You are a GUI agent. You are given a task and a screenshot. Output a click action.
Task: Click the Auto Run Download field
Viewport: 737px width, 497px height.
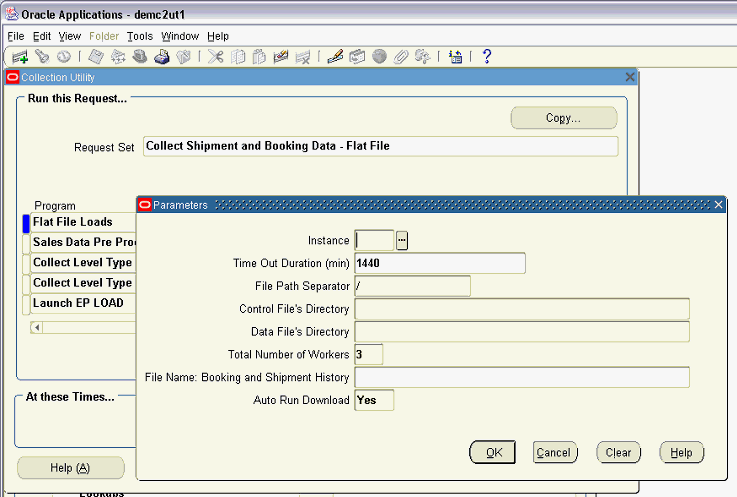point(374,400)
